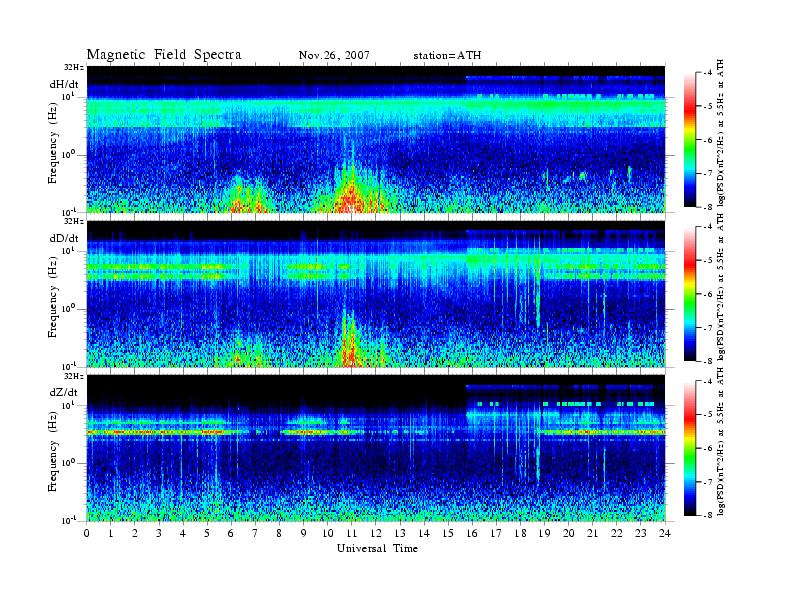Click hour tick "1" on the time axis
Screen dimensions: 792x612
click(111, 534)
